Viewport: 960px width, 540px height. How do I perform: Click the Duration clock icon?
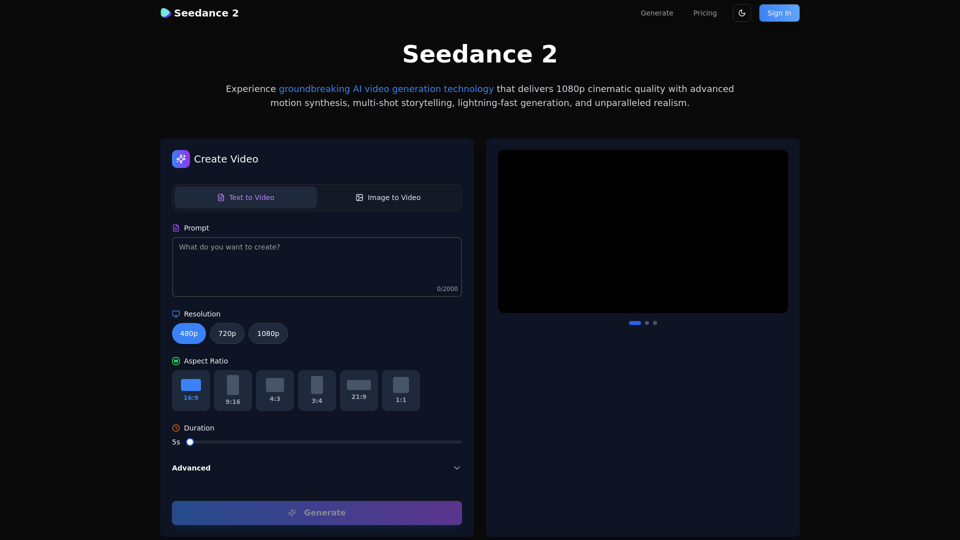coord(176,428)
